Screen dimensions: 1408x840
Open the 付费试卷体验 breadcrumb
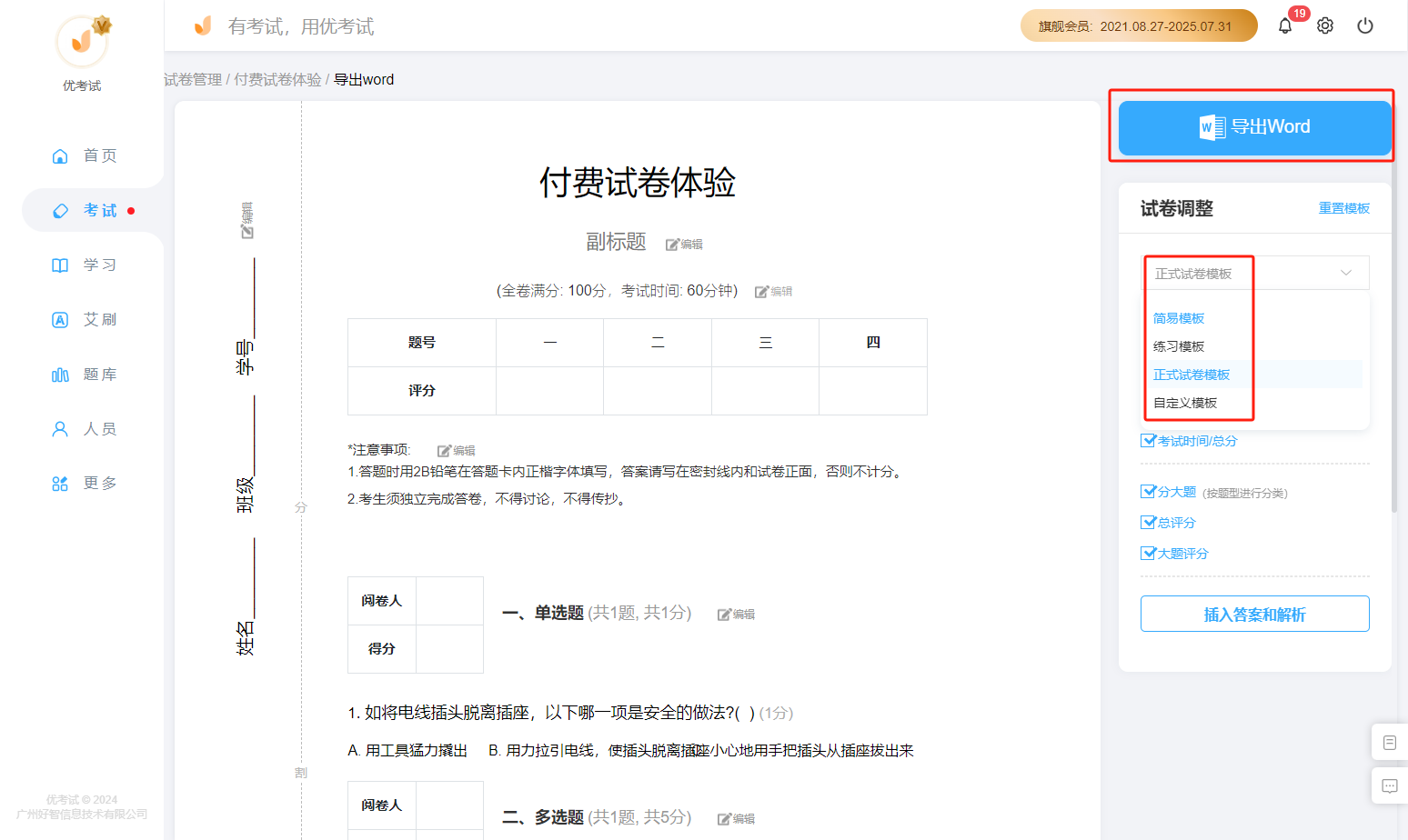pos(277,80)
